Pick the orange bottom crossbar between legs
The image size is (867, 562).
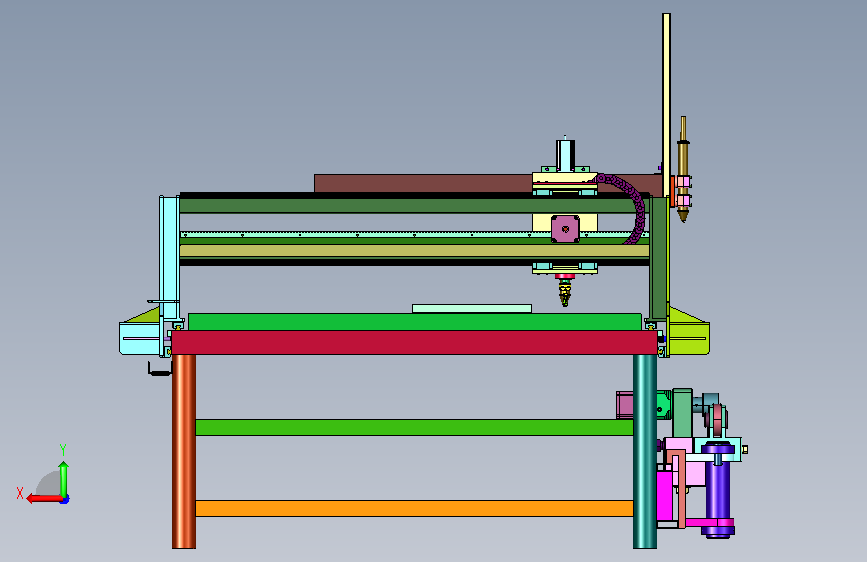click(x=414, y=508)
